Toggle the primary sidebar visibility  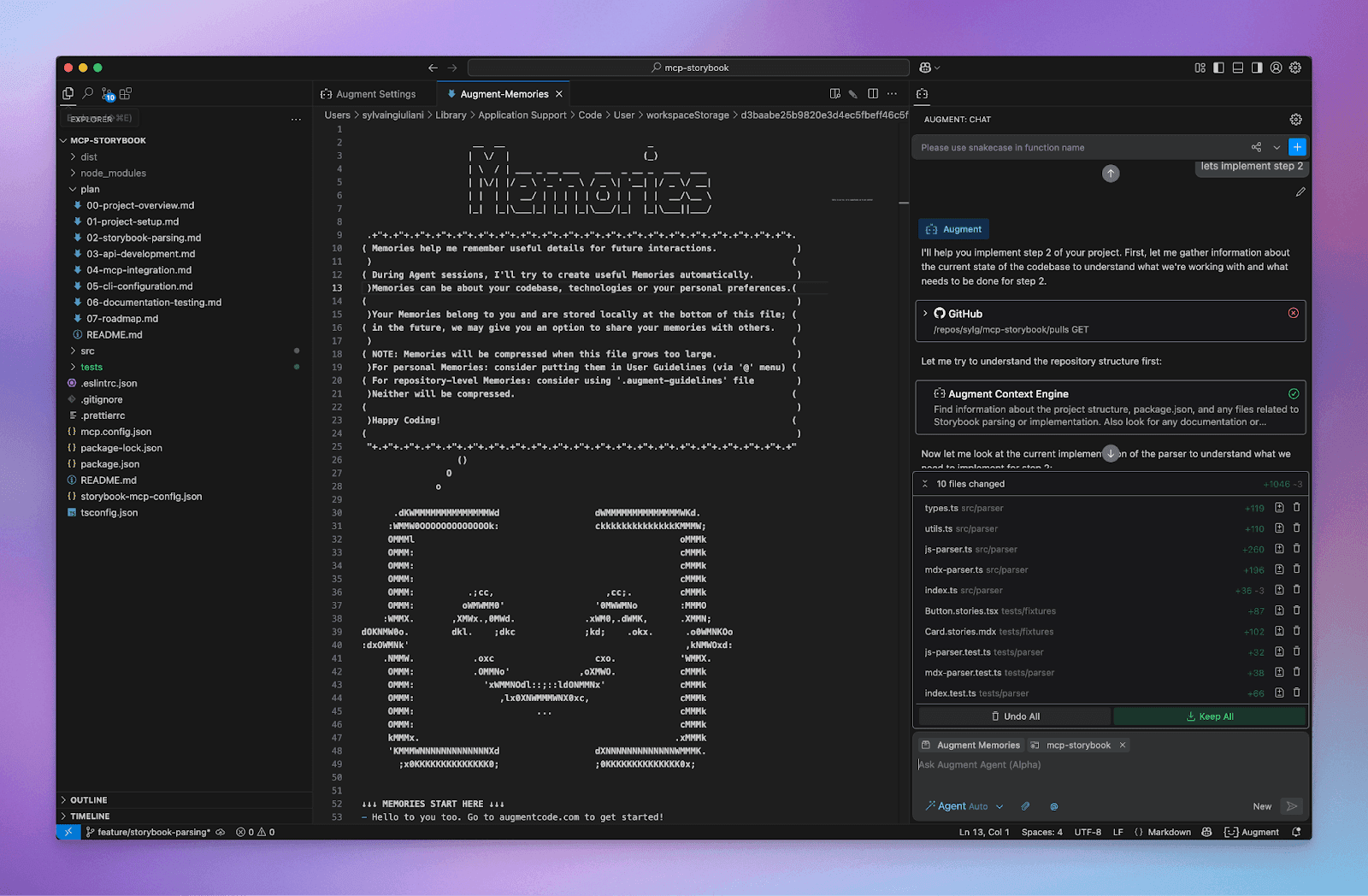(1218, 68)
